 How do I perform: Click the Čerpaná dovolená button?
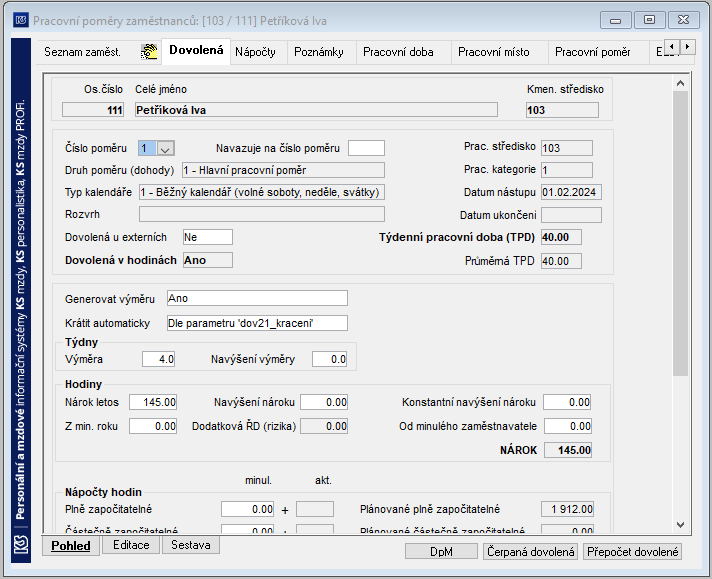click(531, 552)
